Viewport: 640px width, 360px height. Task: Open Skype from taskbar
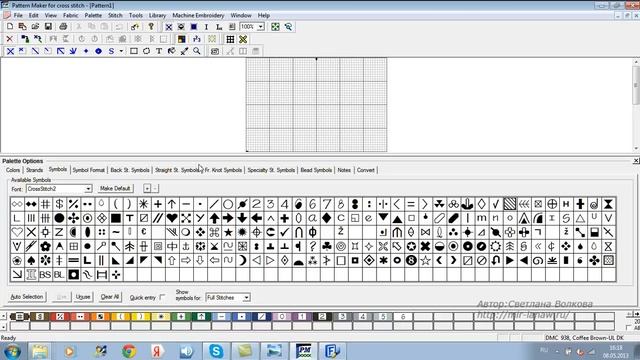point(216,351)
